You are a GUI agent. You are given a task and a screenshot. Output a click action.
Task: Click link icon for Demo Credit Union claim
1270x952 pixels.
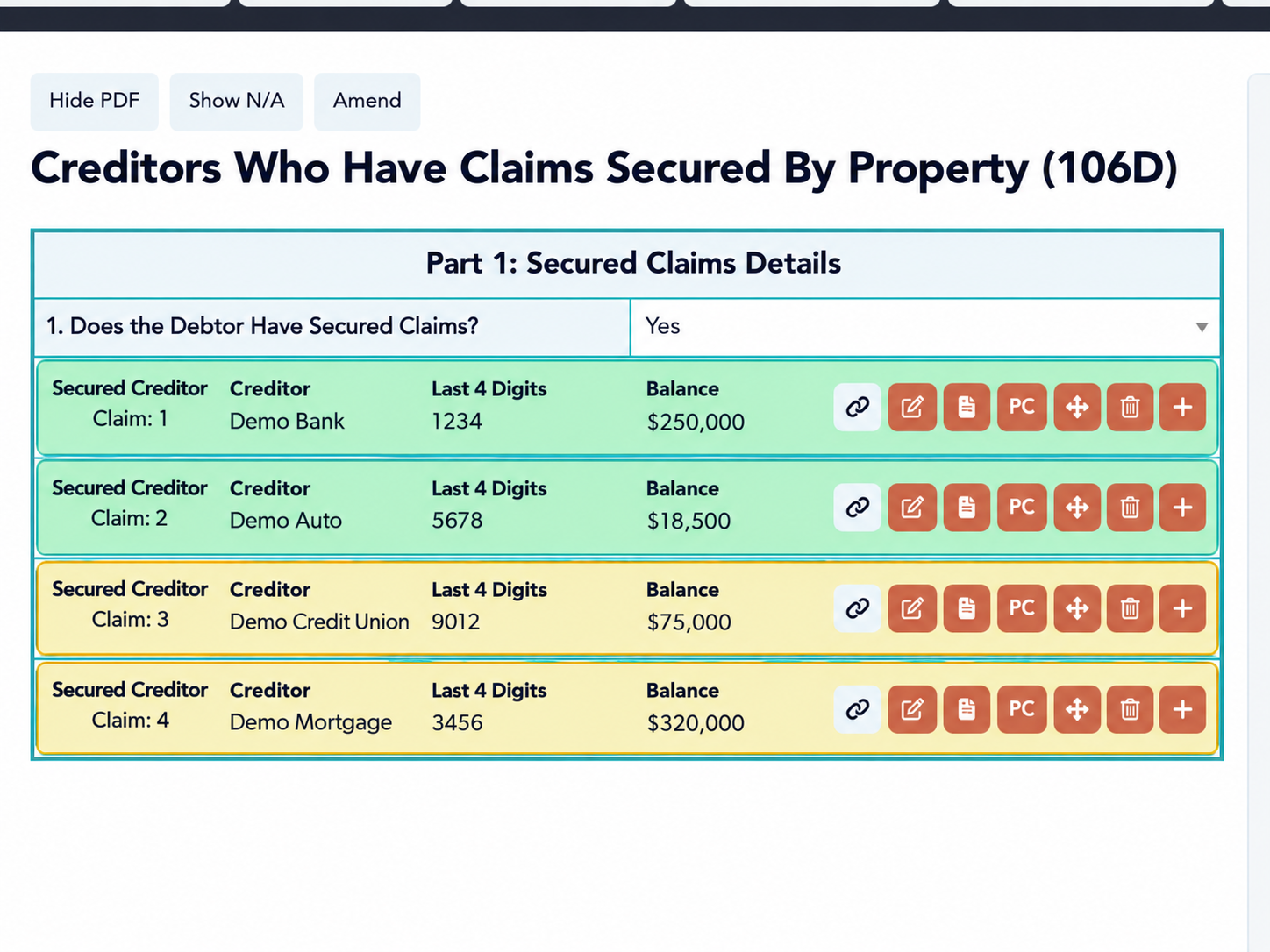click(x=857, y=608)
